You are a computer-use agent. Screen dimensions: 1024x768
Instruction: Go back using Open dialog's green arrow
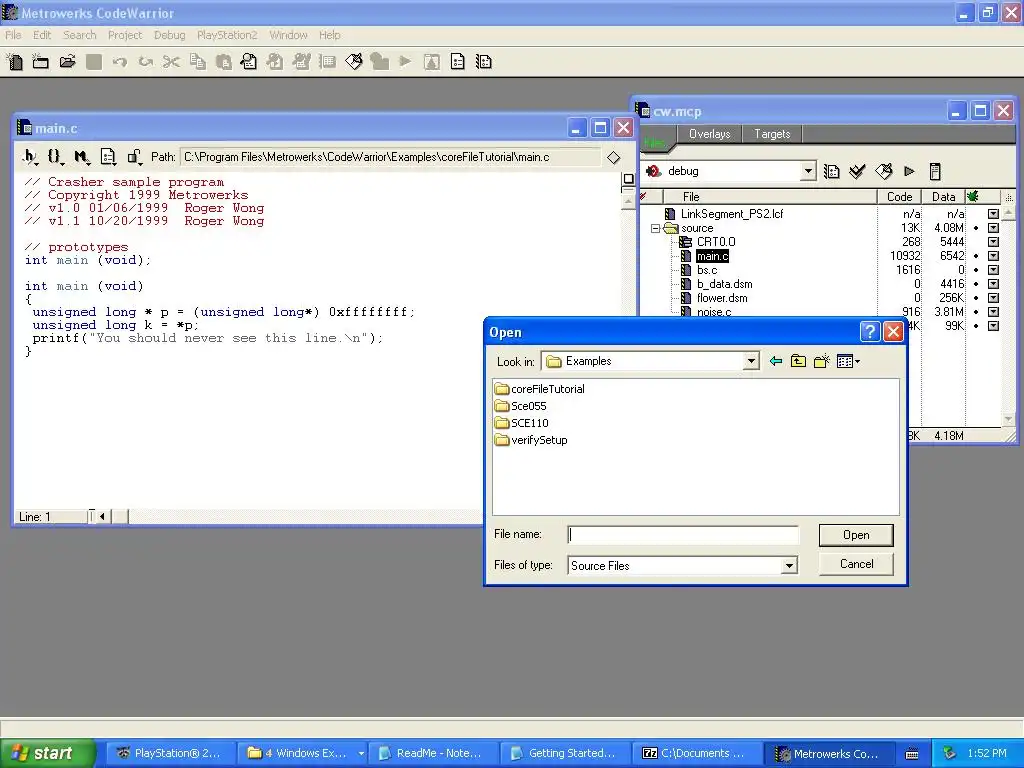click(776, 361)
